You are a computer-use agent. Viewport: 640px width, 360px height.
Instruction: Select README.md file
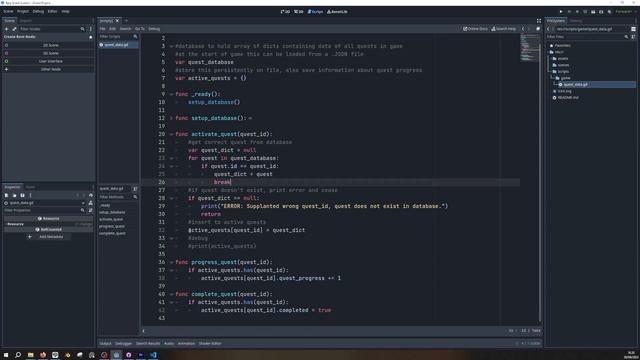point(568,98)
